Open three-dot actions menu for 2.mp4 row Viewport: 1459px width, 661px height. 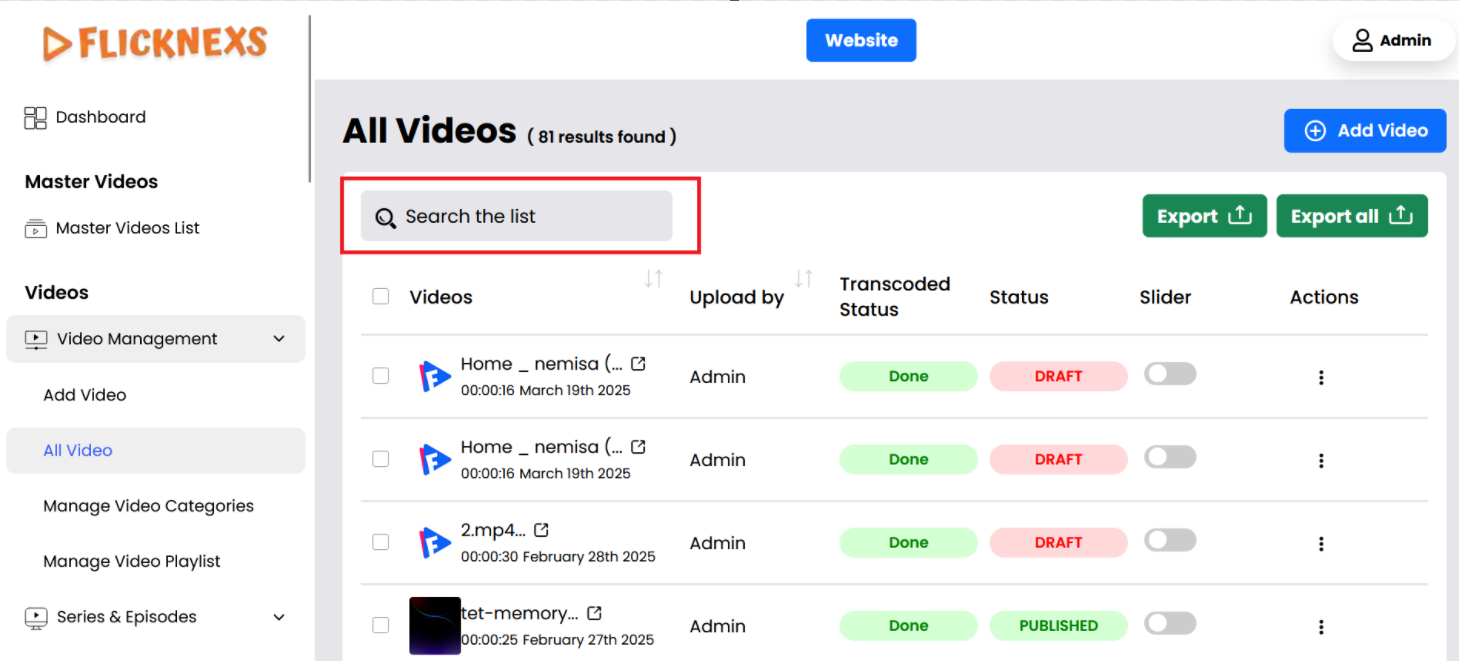pos(1321,544)
